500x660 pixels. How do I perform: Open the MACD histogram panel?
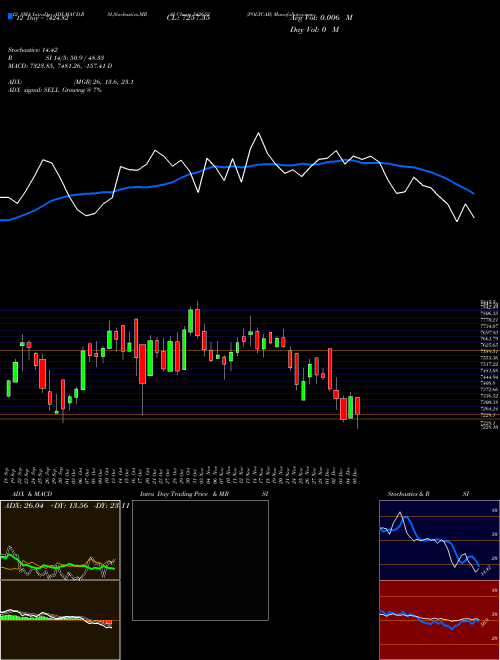click(x=60, y=620)
